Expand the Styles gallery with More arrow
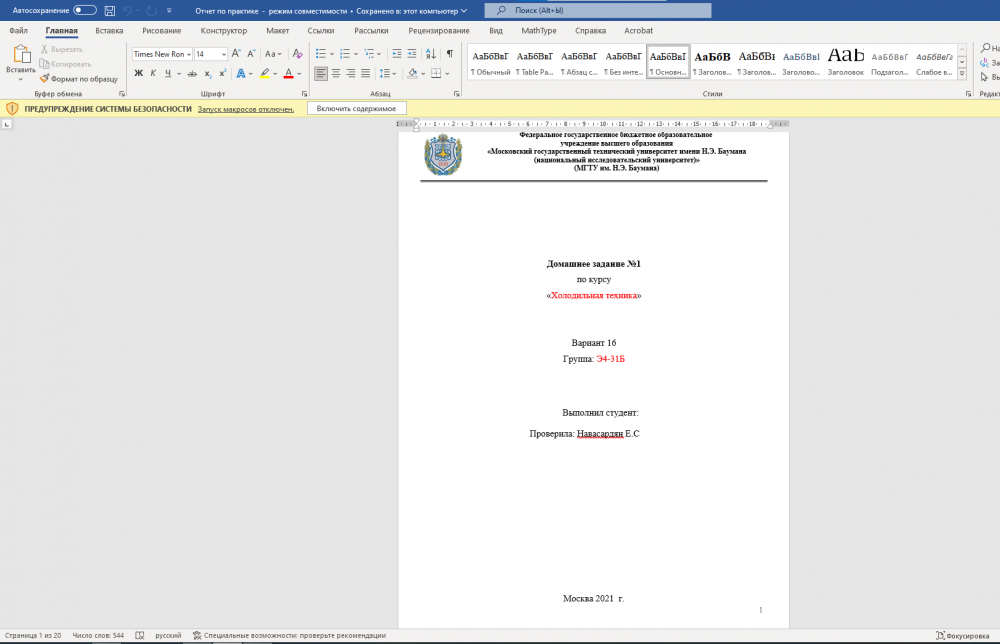The height and width of the screenshot is (644, 1000). (962, 75)
